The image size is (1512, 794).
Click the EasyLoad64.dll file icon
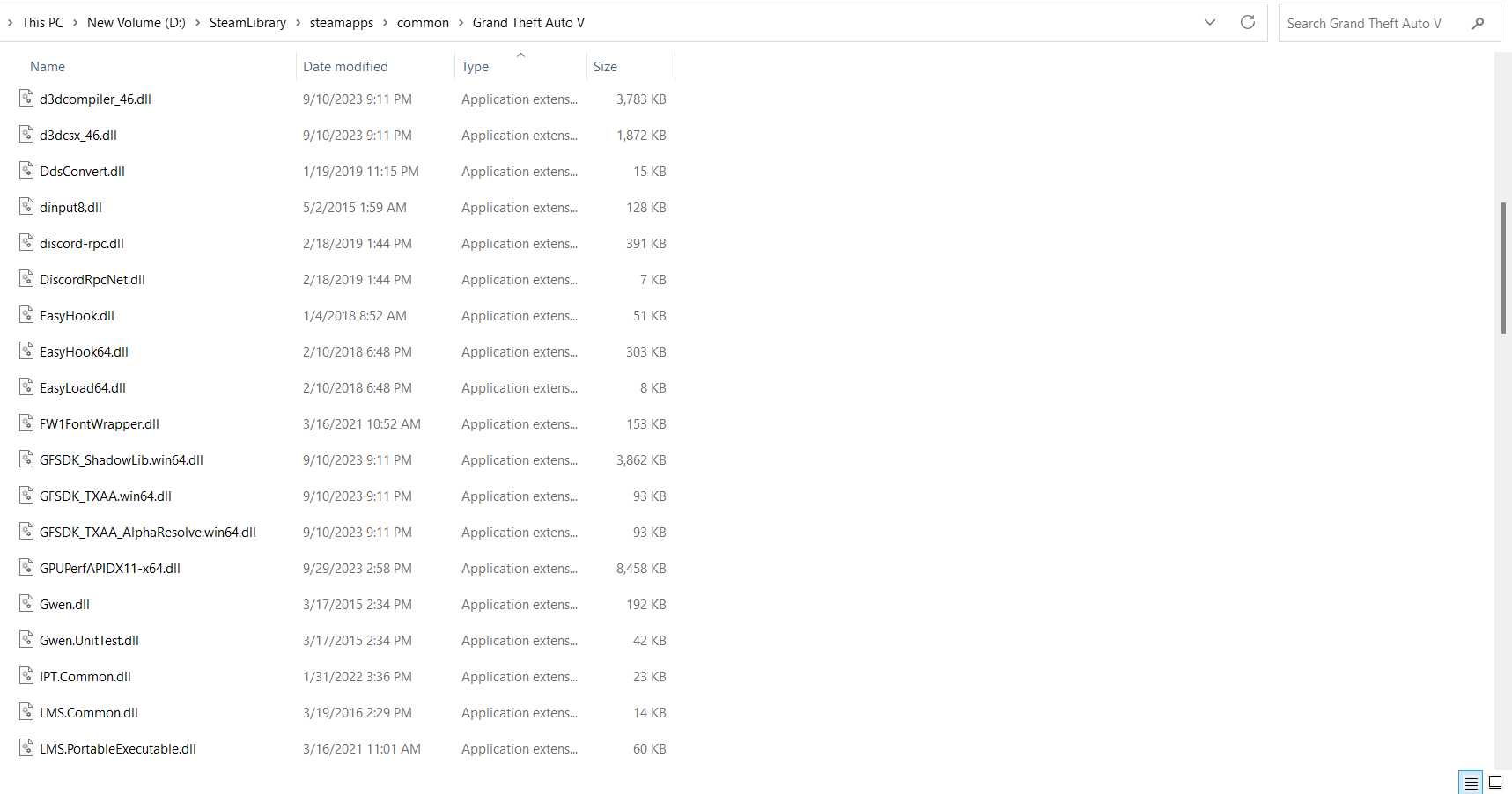coord(26,387)
